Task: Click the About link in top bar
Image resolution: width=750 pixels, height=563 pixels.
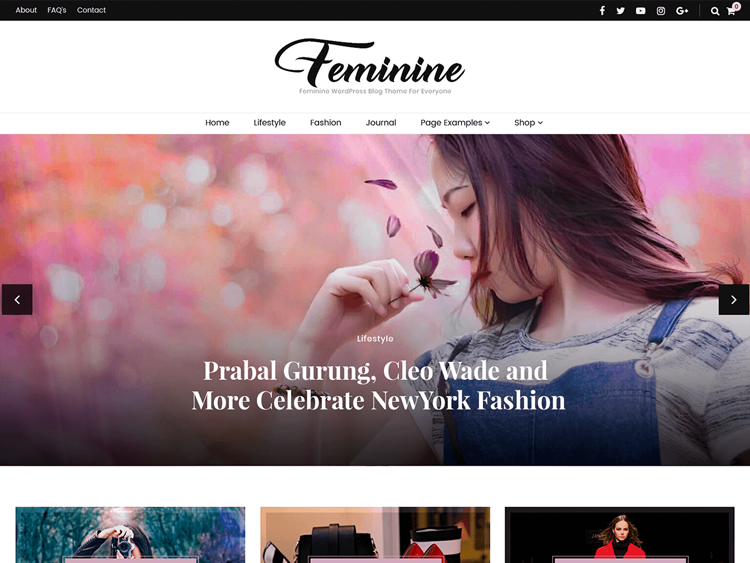Action: (x=26, y=10)
